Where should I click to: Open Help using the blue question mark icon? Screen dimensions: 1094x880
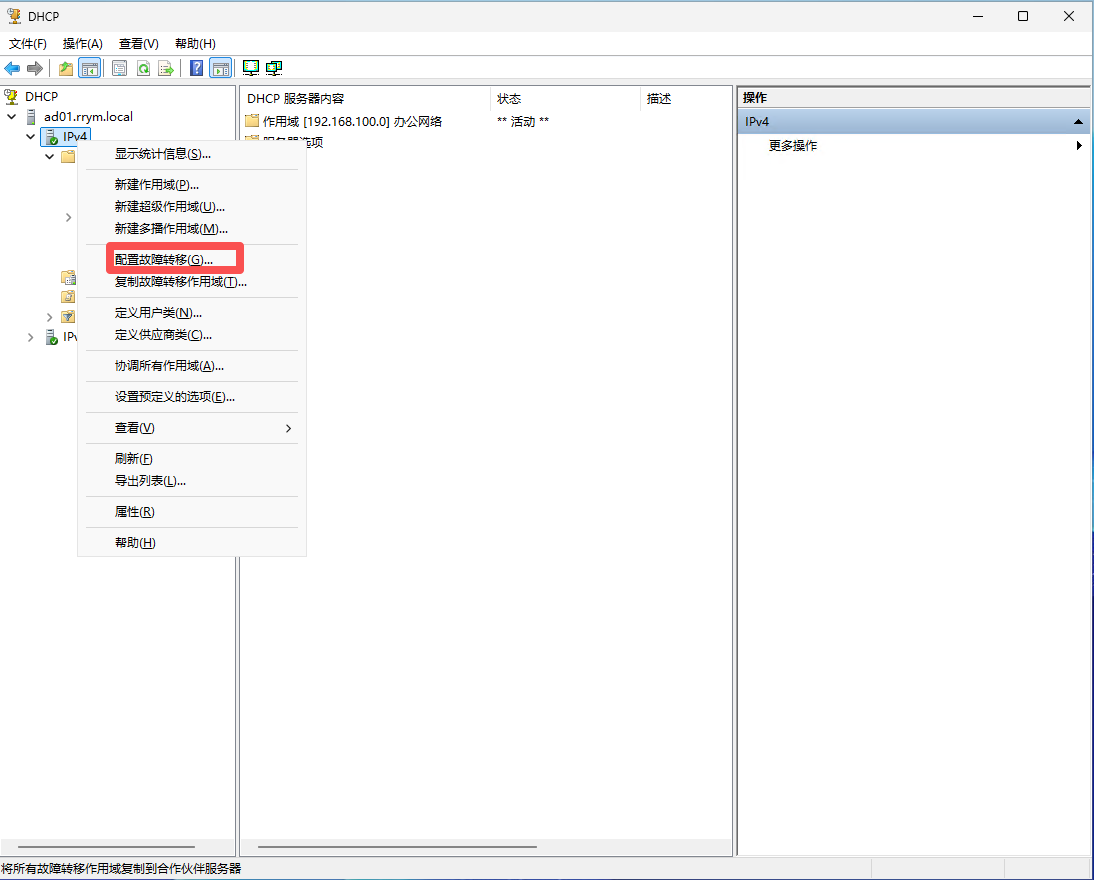197,68
